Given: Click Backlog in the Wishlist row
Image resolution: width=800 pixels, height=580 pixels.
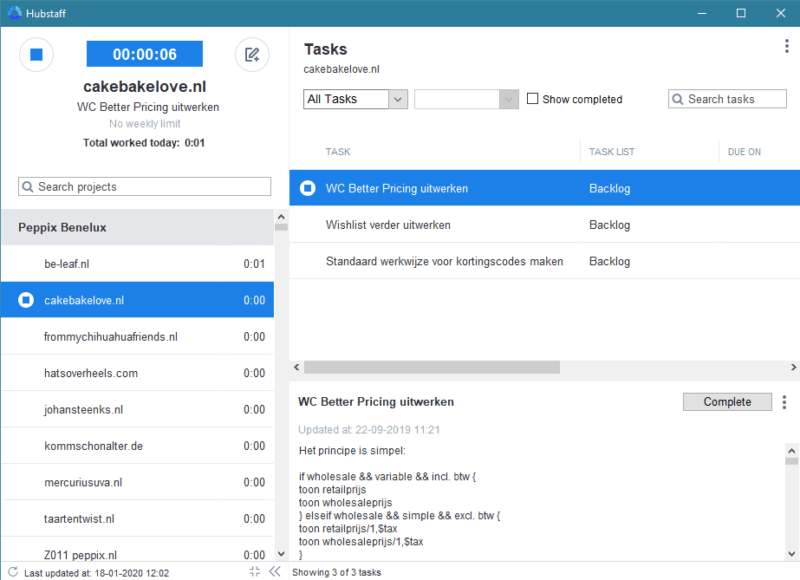Looking at the screenshot, I should [x=610, y=225].
